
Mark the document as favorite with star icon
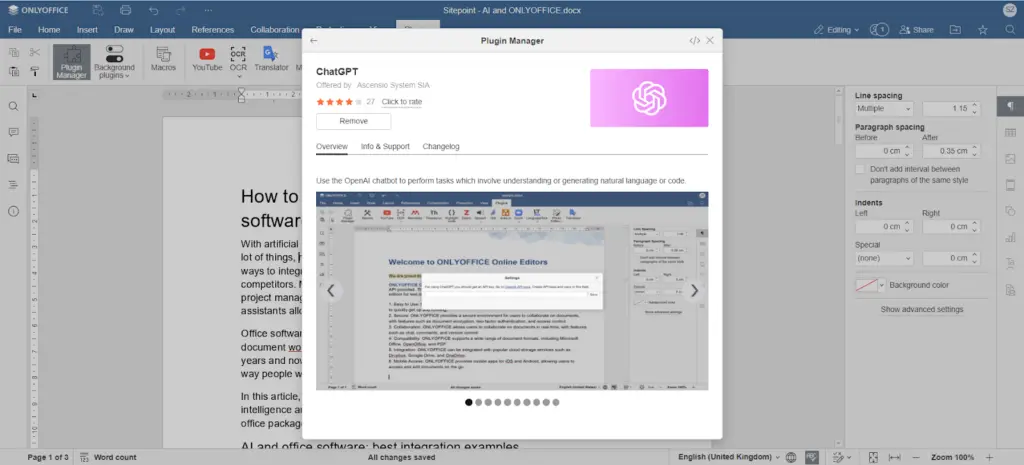pyautogui.click(x=981, y=30)
